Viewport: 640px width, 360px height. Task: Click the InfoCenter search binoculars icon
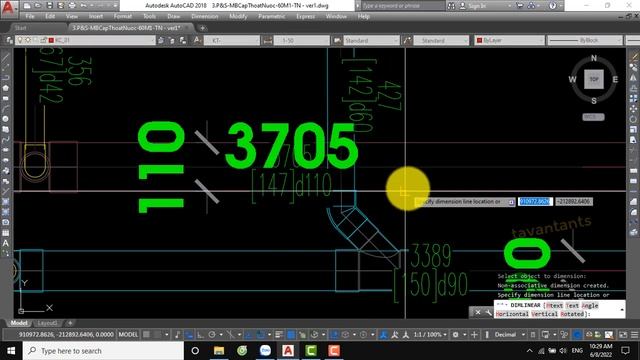coord(451,6)
